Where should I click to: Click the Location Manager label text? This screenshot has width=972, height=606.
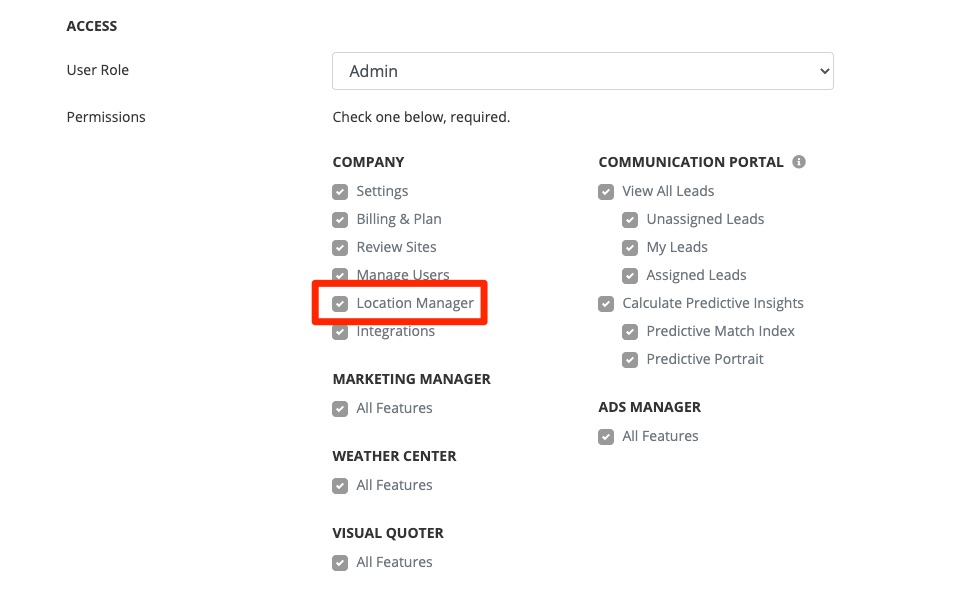tap(415, 303)
